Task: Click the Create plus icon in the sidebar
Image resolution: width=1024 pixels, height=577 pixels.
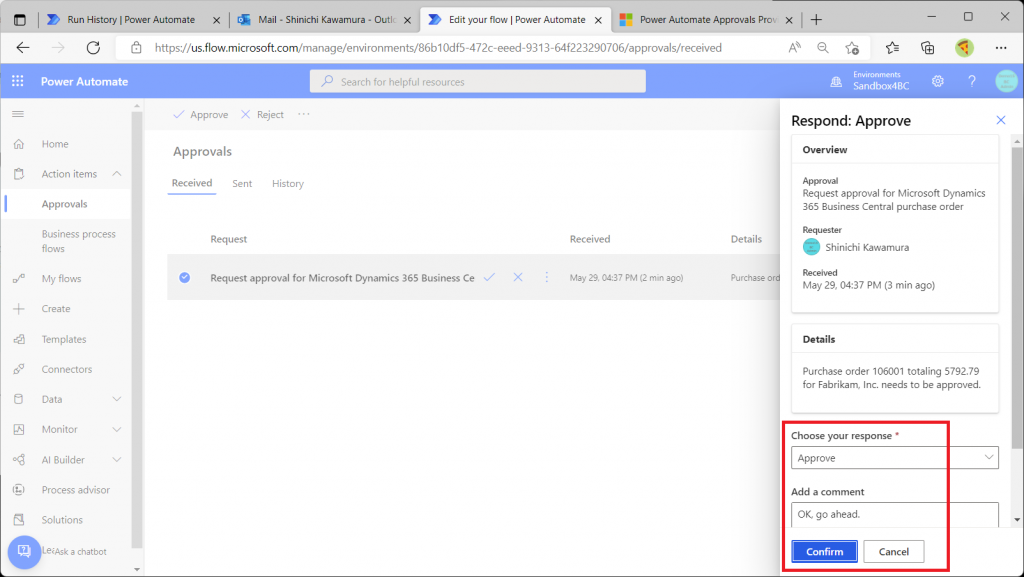Action: pyautogui.click(x=19, y=309)
